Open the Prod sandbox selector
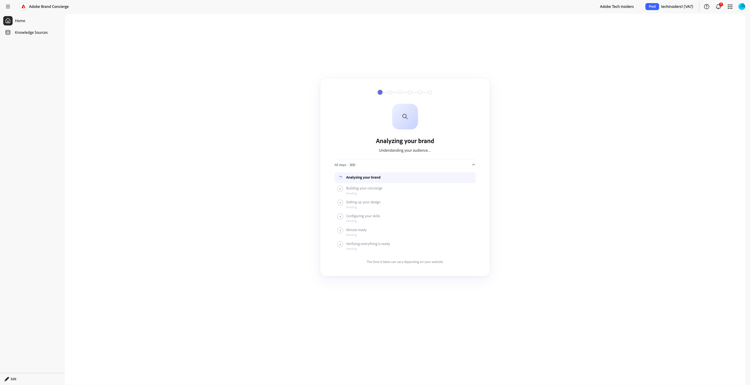This screenshot has height=385, width=750. click(652, 6)
